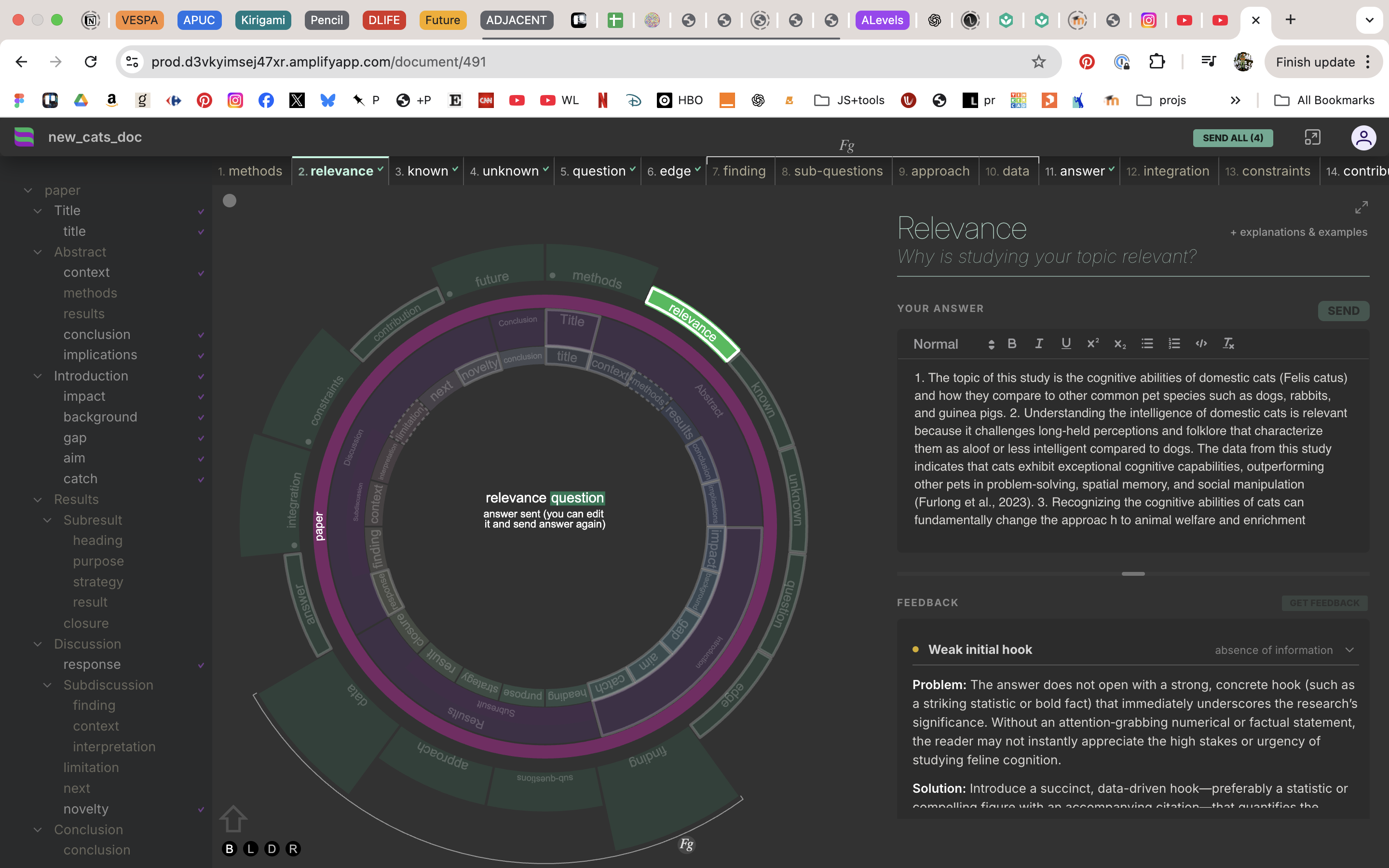Click the drag handle between answer and feedback
Viewport: 1389px width, 868px height.
pos(1133,573)
